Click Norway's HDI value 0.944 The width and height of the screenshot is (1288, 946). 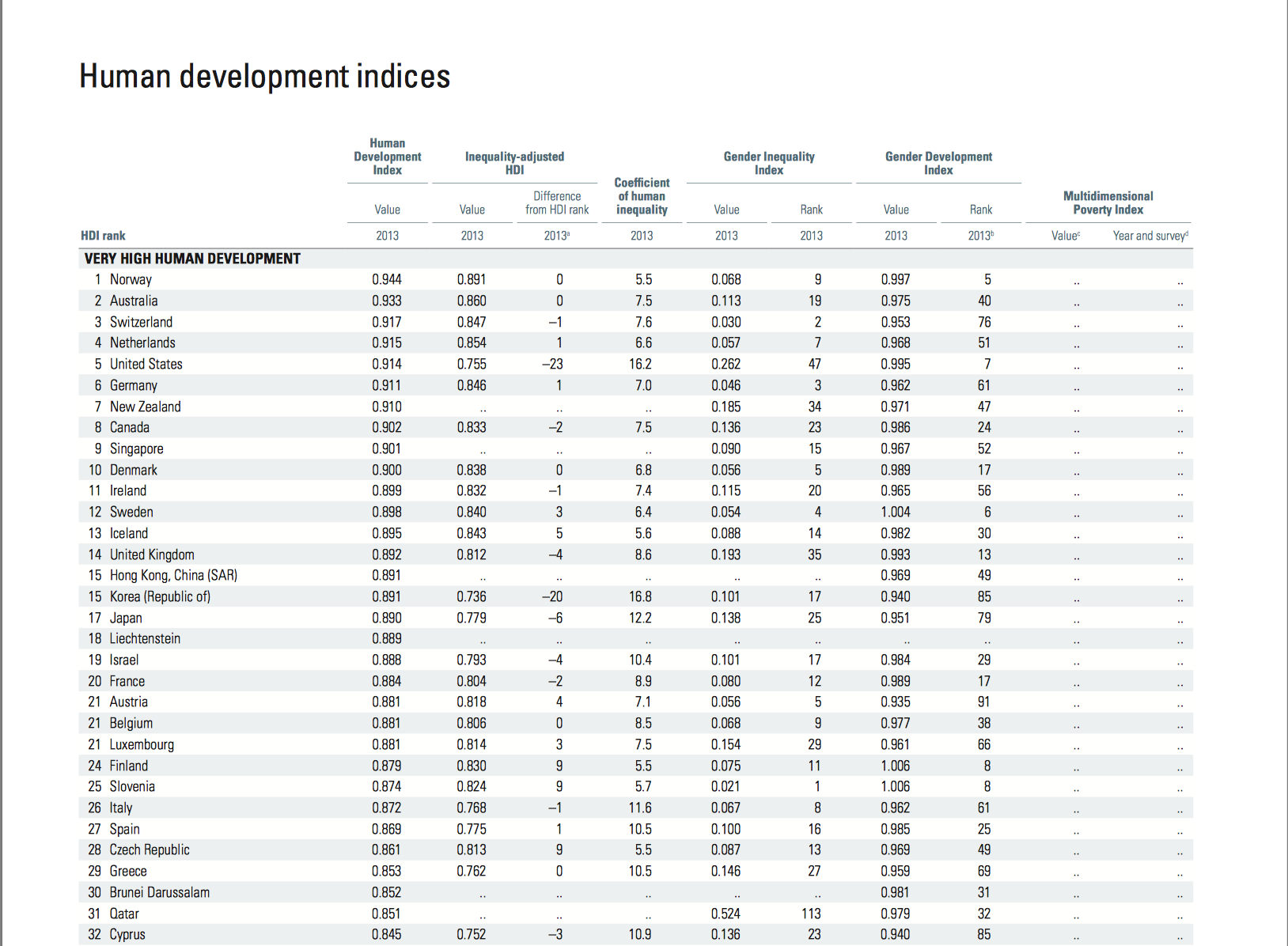coord(387,279)
